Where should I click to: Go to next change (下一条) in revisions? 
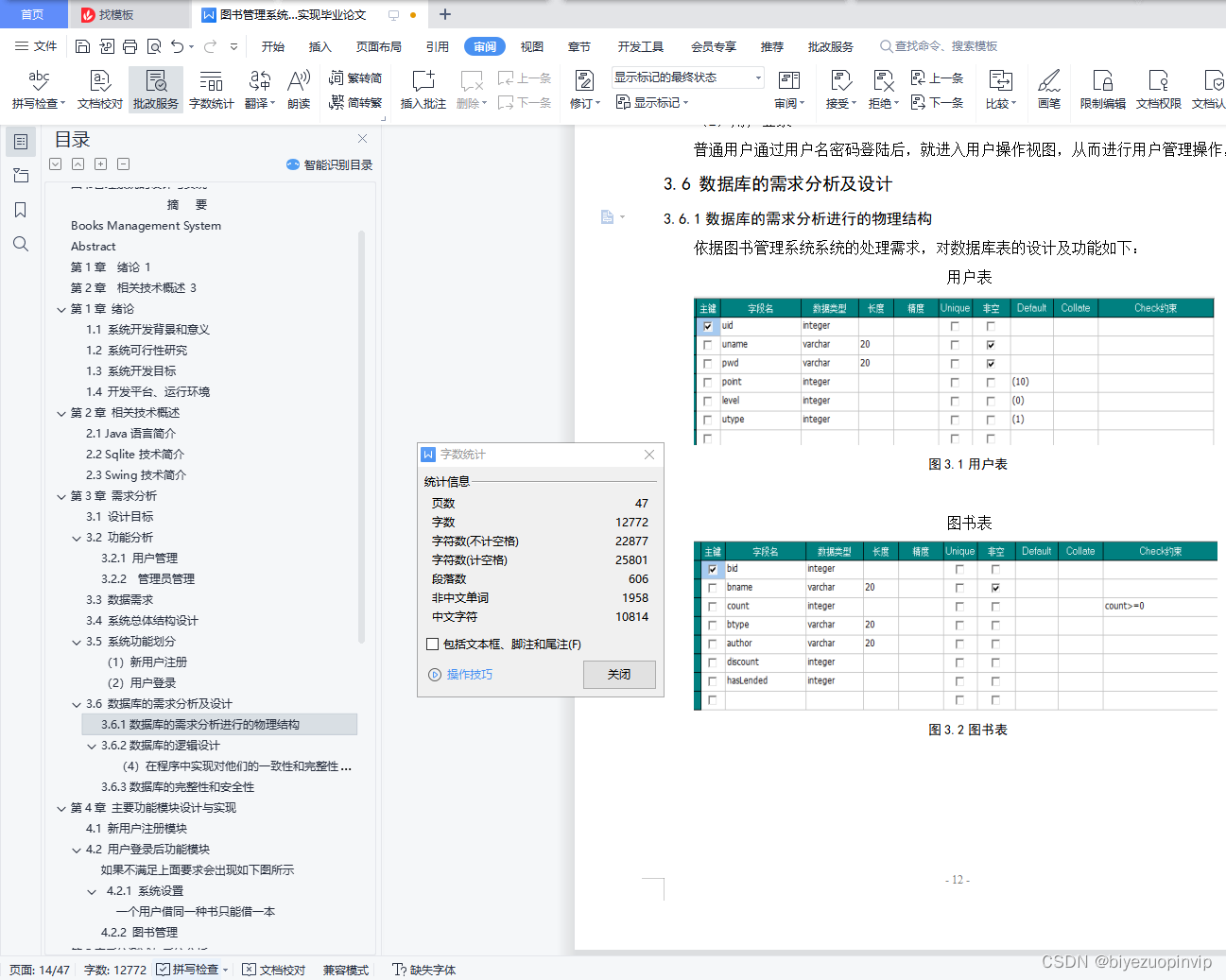click(937, 102)
